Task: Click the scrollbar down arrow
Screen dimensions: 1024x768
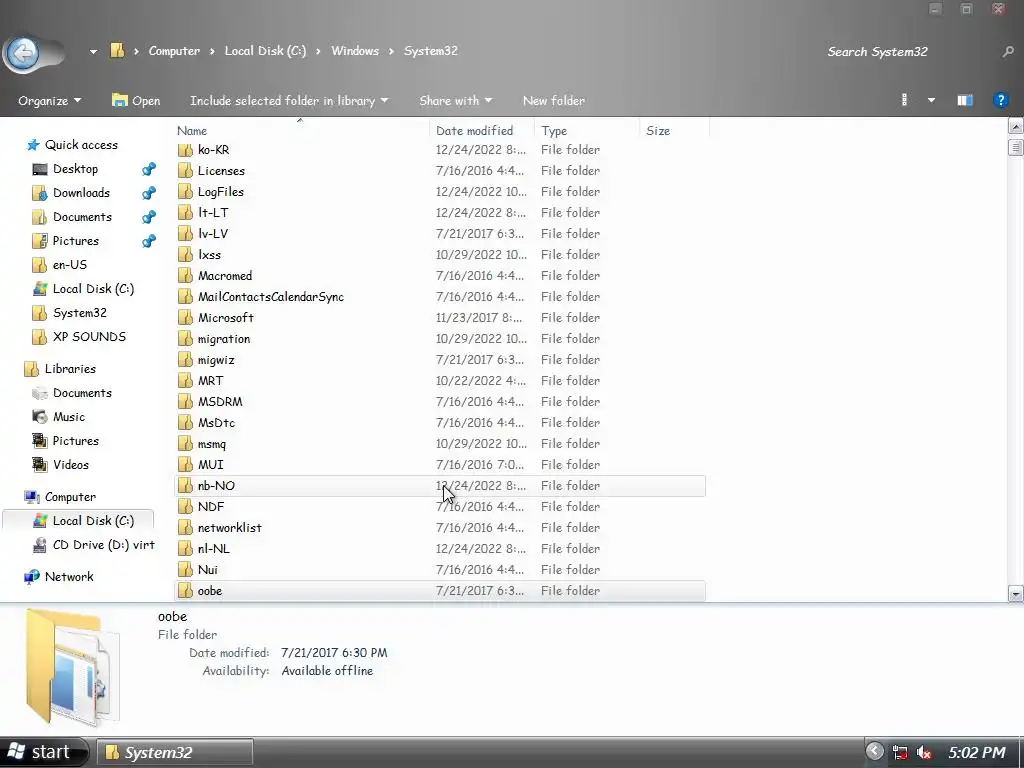Action: click(x=1016, y=594)
